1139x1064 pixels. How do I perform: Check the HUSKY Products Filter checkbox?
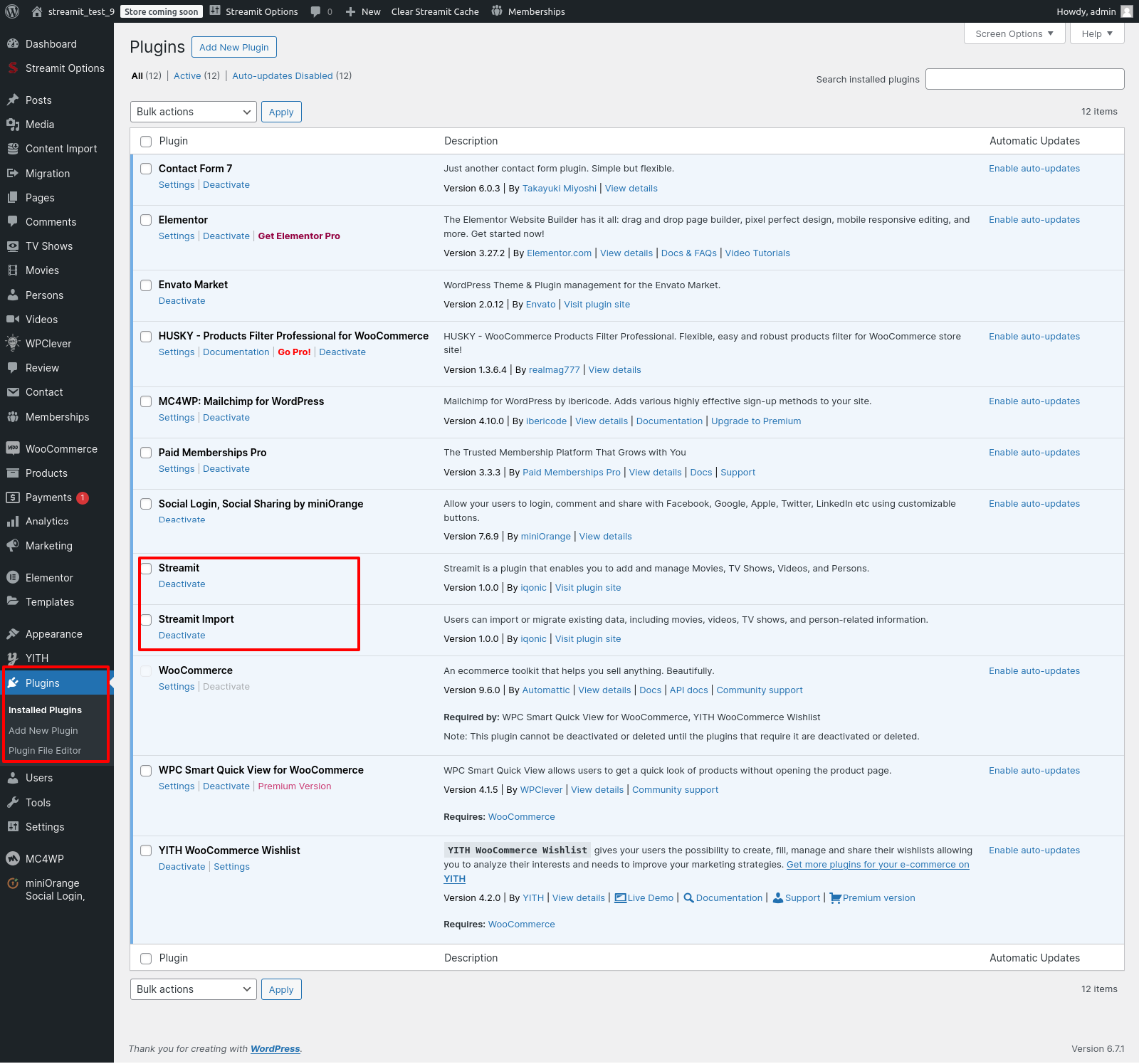146,337
